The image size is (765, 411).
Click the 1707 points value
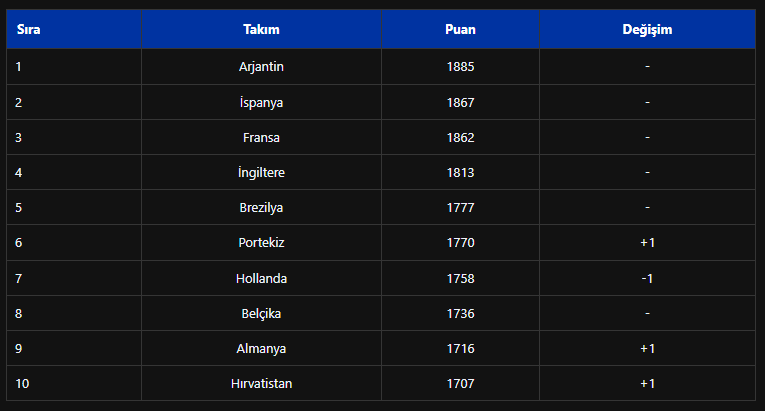[x=461, y=384]
